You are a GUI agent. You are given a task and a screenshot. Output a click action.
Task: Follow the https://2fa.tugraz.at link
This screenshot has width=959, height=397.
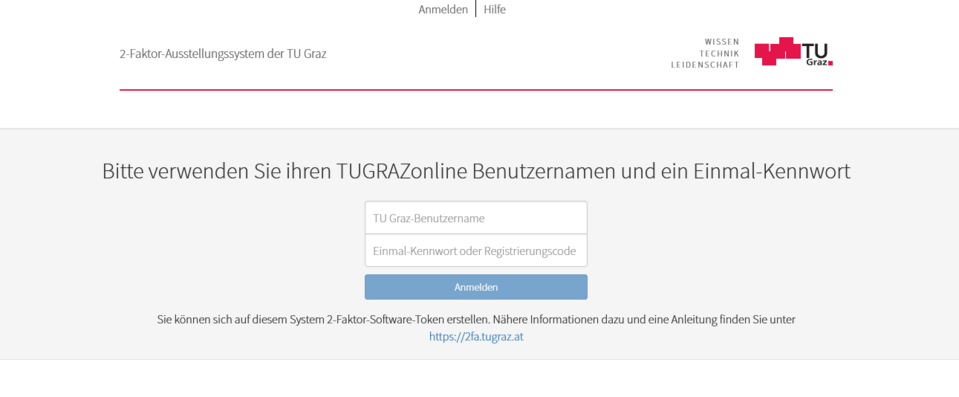(x=476, y=336)
